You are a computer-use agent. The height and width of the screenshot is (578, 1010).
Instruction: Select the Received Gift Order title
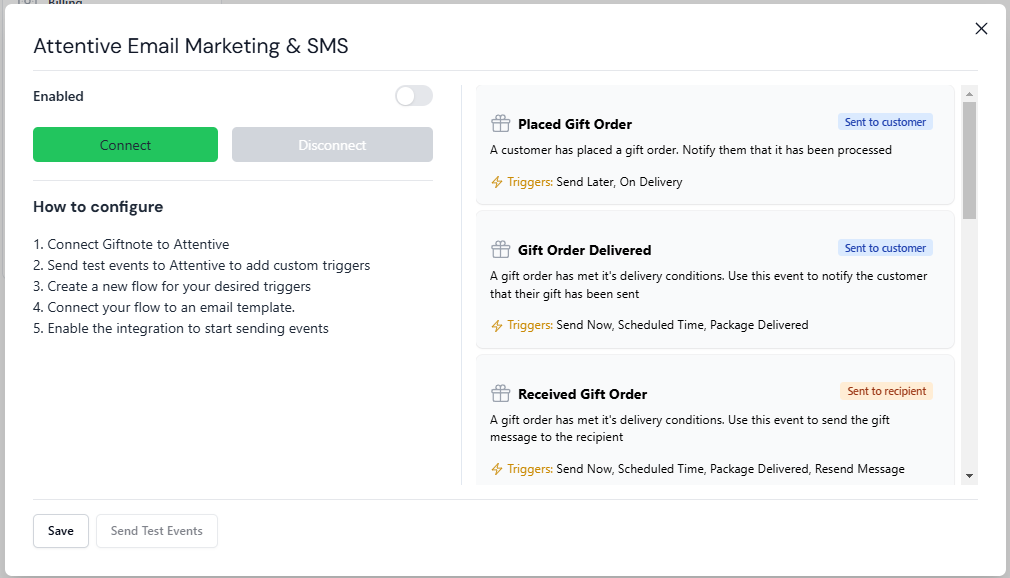pos(582,394)
